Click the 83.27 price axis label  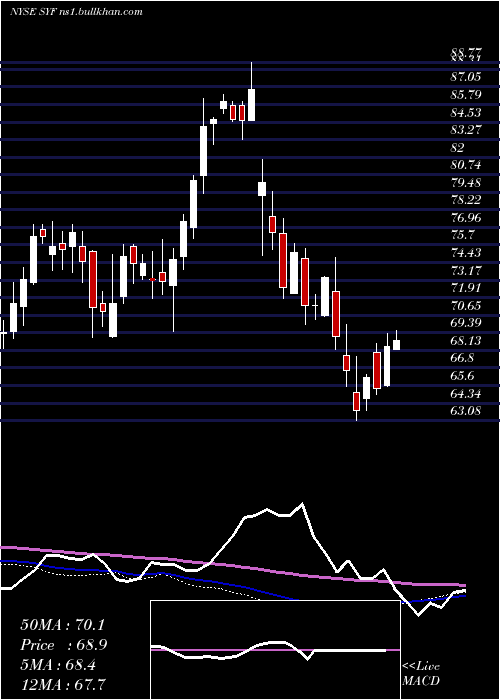point(466,130)
